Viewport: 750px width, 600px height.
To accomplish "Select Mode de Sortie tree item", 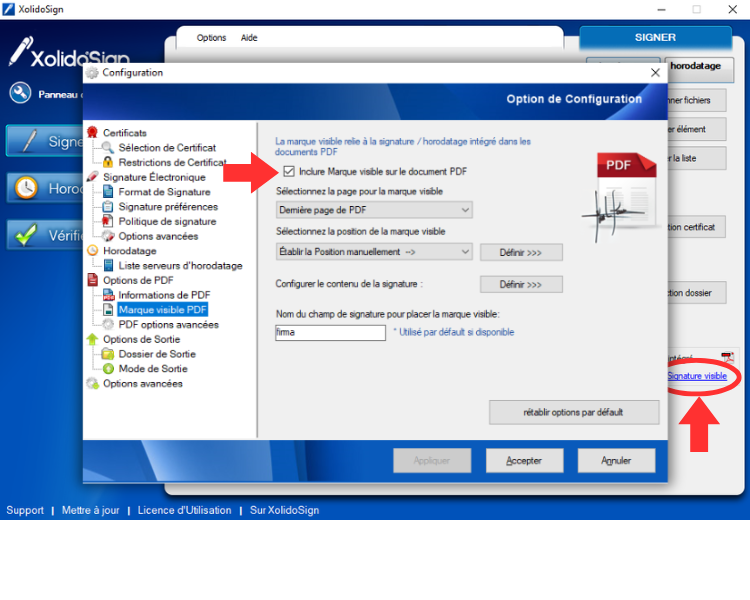I will click(x=153, y=368).
